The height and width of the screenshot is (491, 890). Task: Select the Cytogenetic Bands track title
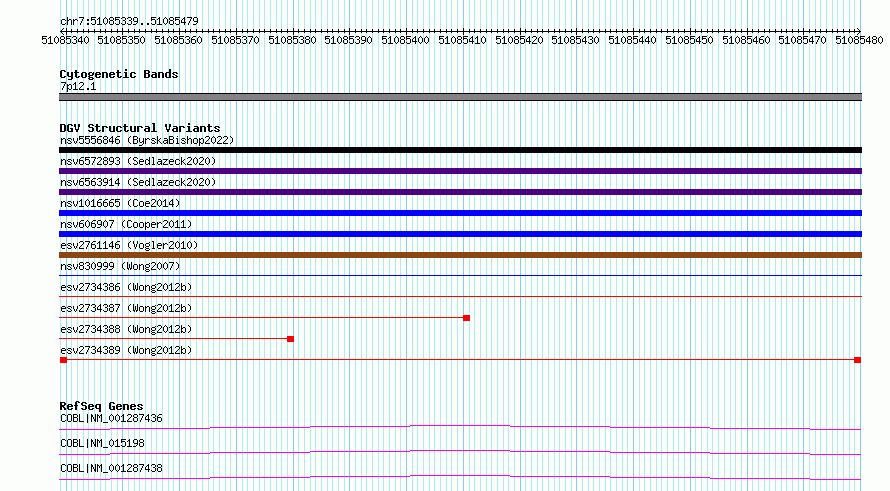[x=119, y=74]
